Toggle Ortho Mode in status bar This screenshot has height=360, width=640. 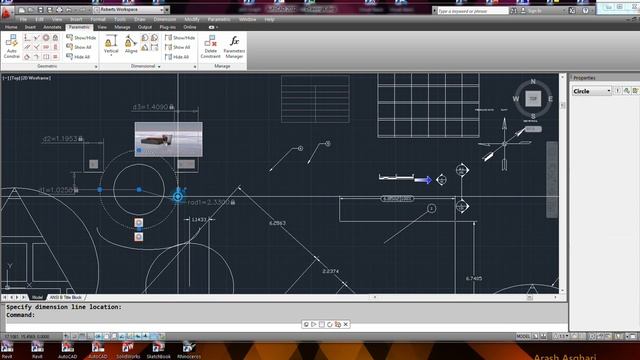(91, 337)
